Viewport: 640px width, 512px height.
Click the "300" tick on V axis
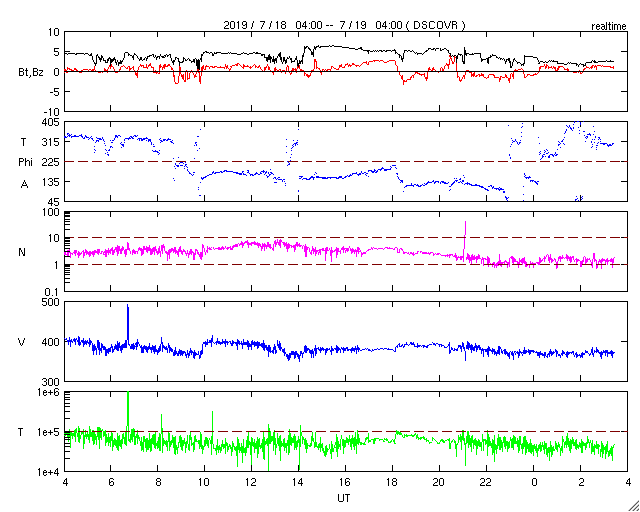point(52,382)
